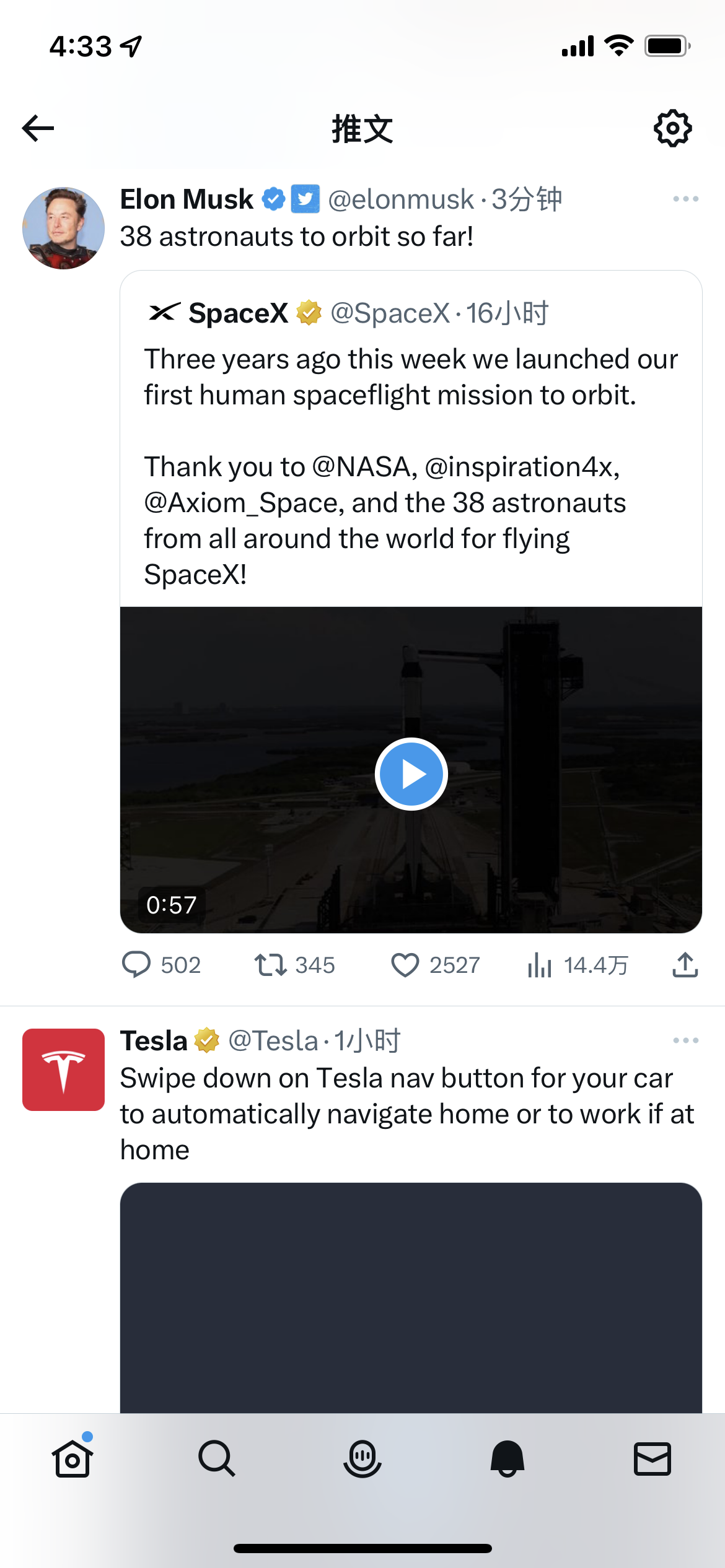The width and height of the screenshot is (725, 1568).
Task: Open more options on Tesla tweet
Action: [x=685, y=1040]
